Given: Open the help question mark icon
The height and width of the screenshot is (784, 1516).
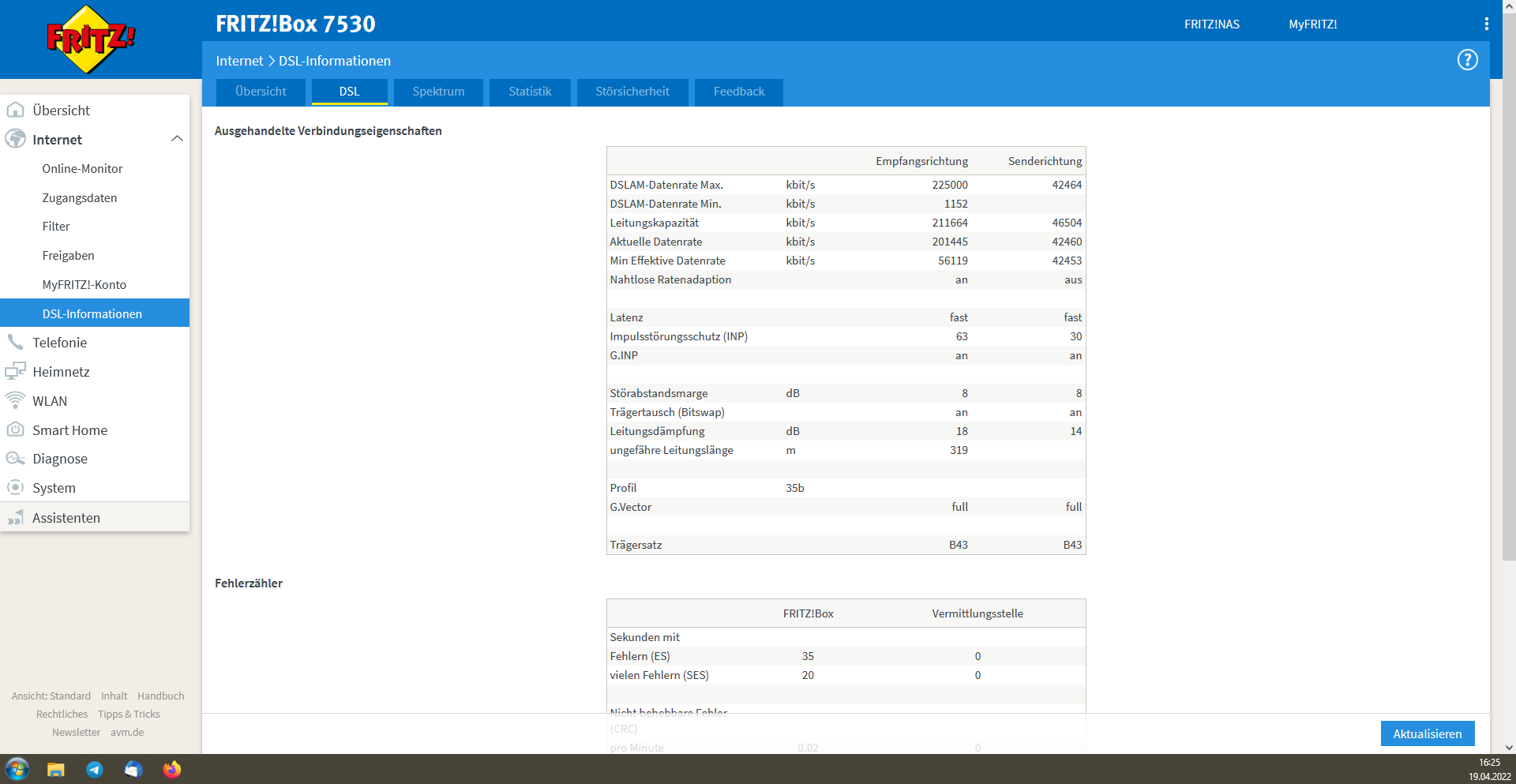Looking at the screenshot, I should (x=1467, y=60).
